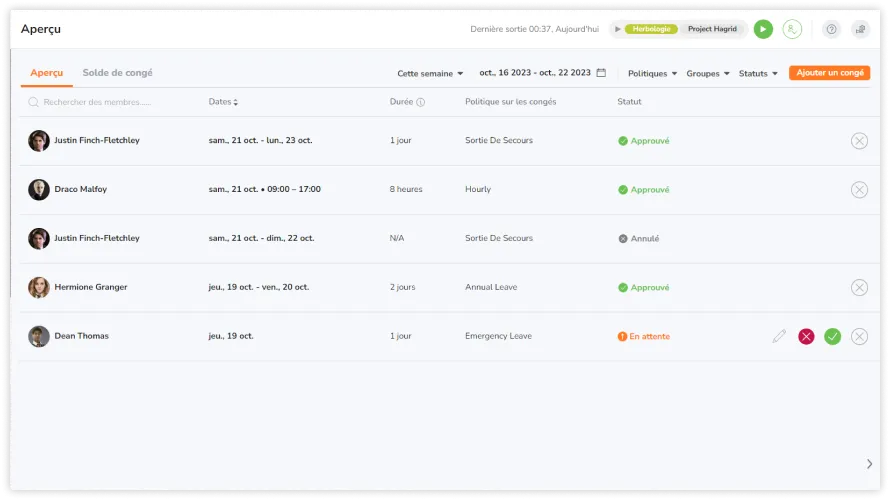Viewport: 890px width, 500px height.
Task: Click Ajouter un congé button
Action: point(829,73)
